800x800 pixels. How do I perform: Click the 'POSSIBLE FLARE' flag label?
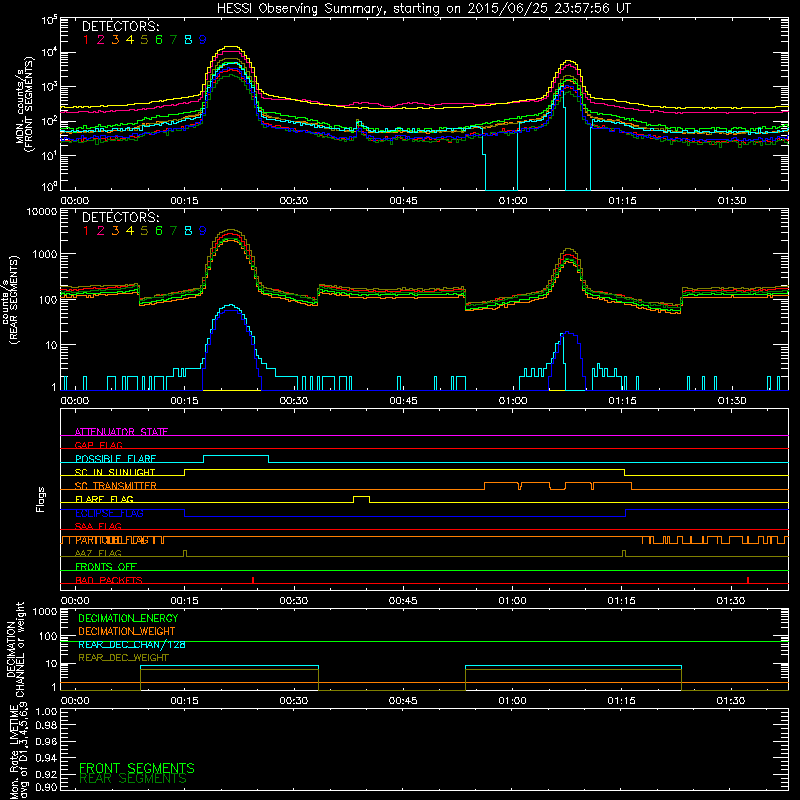pyautogui.click(x=115, y=459)
